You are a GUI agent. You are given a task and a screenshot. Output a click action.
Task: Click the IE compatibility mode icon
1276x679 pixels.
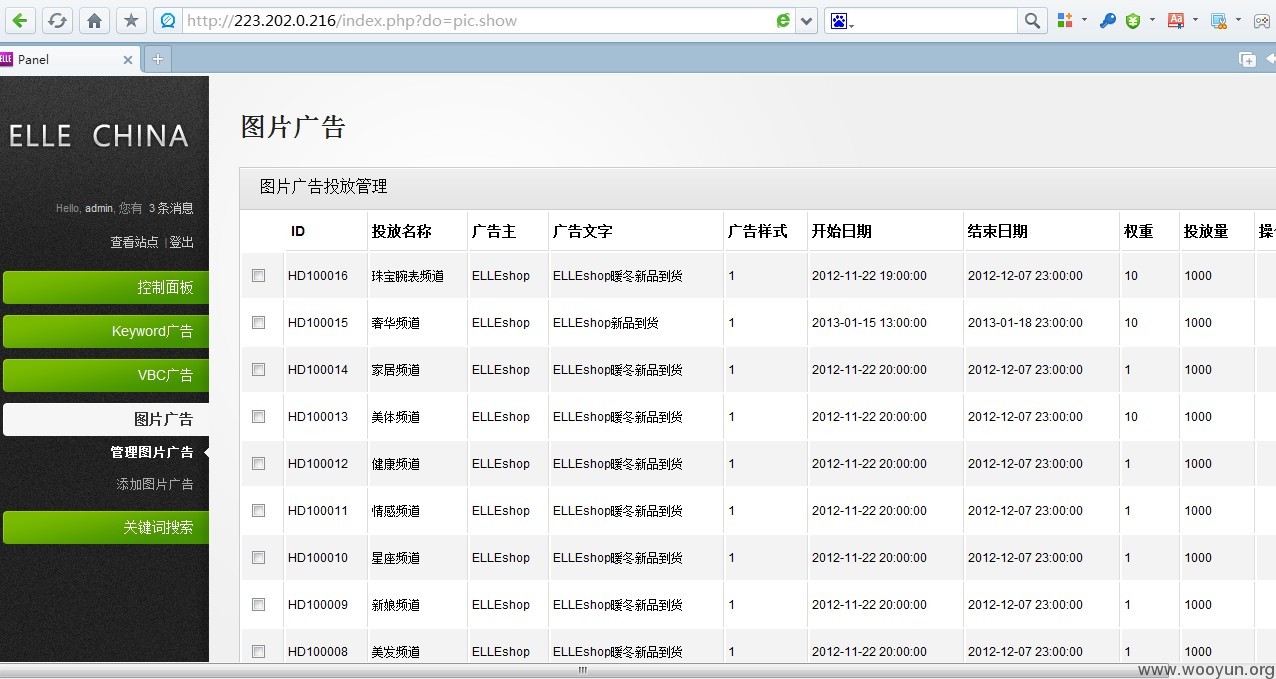pyautogui.click(x=783, y=20)
